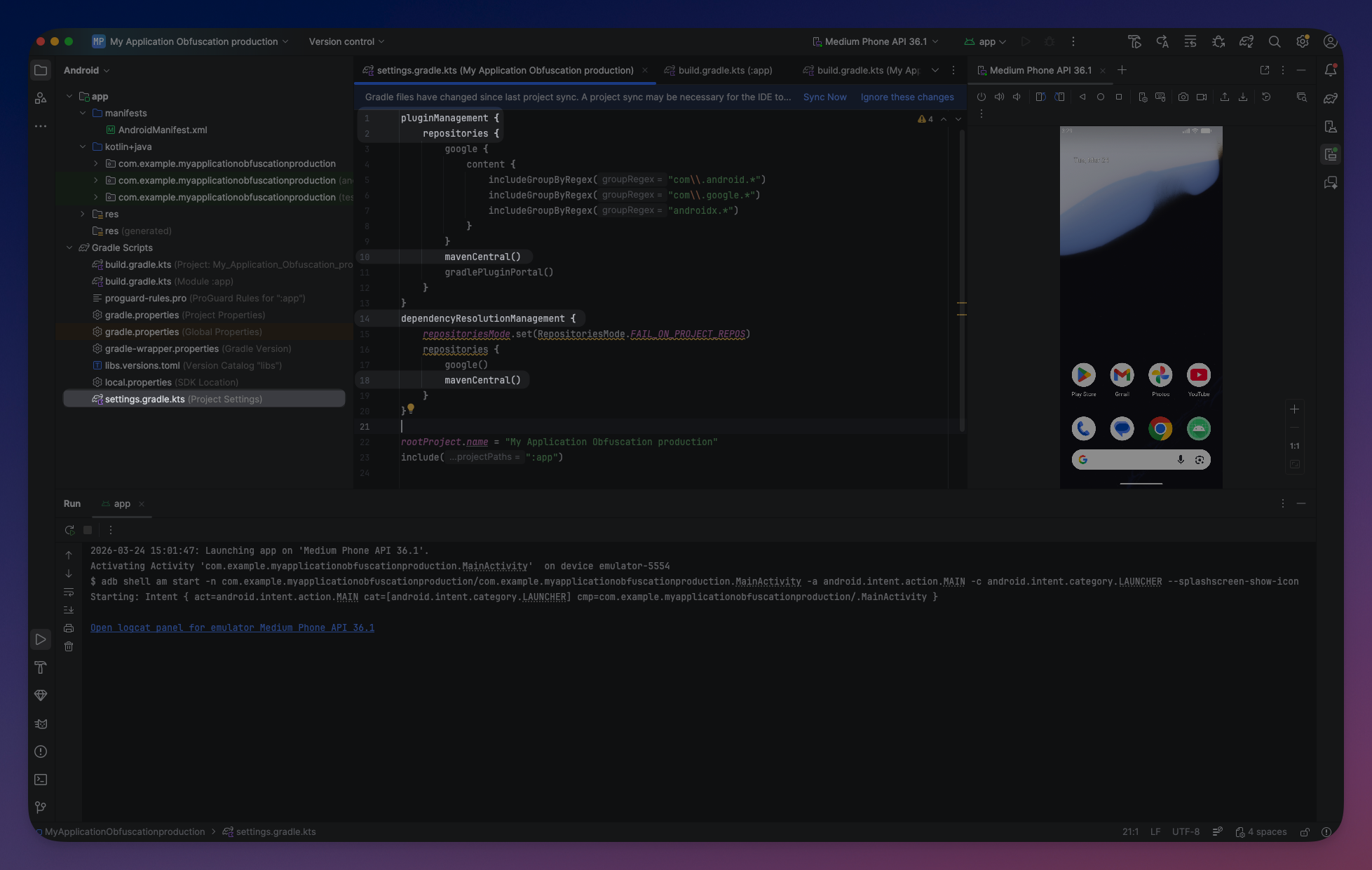Toggle soft-wrap in the Run console
This screenshot has width=1372, height=870.
pos(69,592)
